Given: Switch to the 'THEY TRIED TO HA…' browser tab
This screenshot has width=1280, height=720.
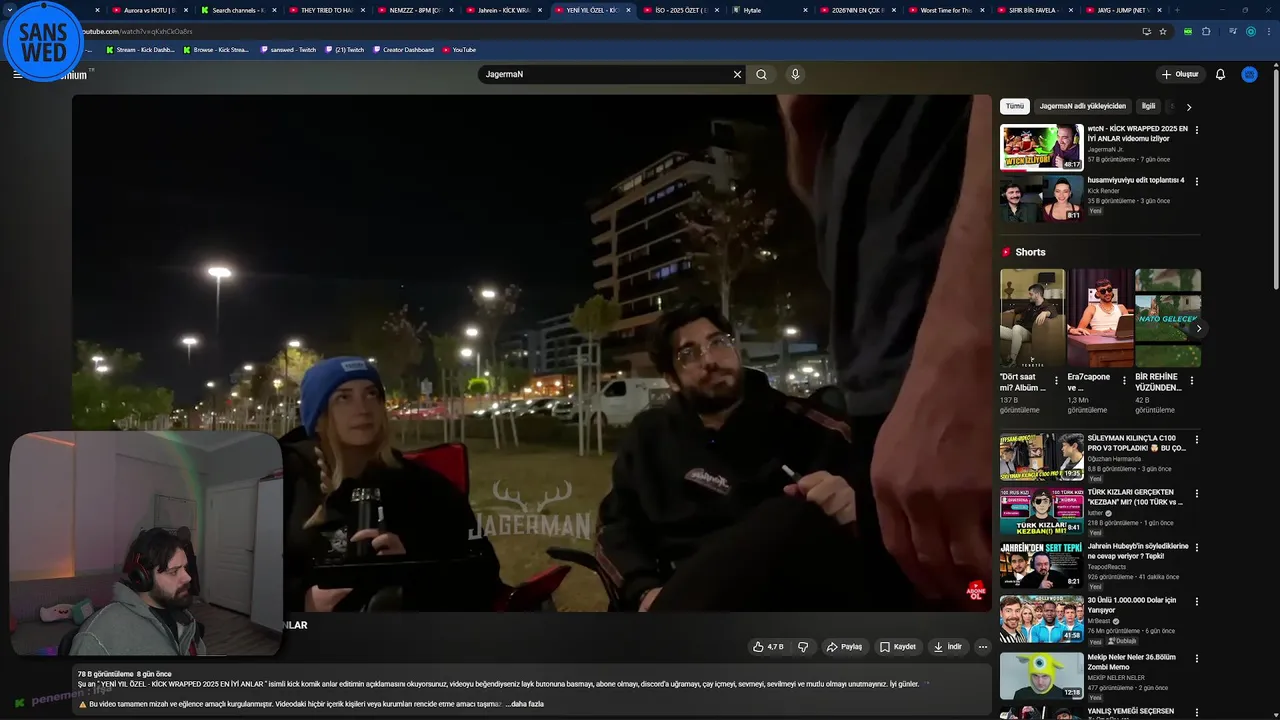Looking at the screenshot, I should 326,10.
